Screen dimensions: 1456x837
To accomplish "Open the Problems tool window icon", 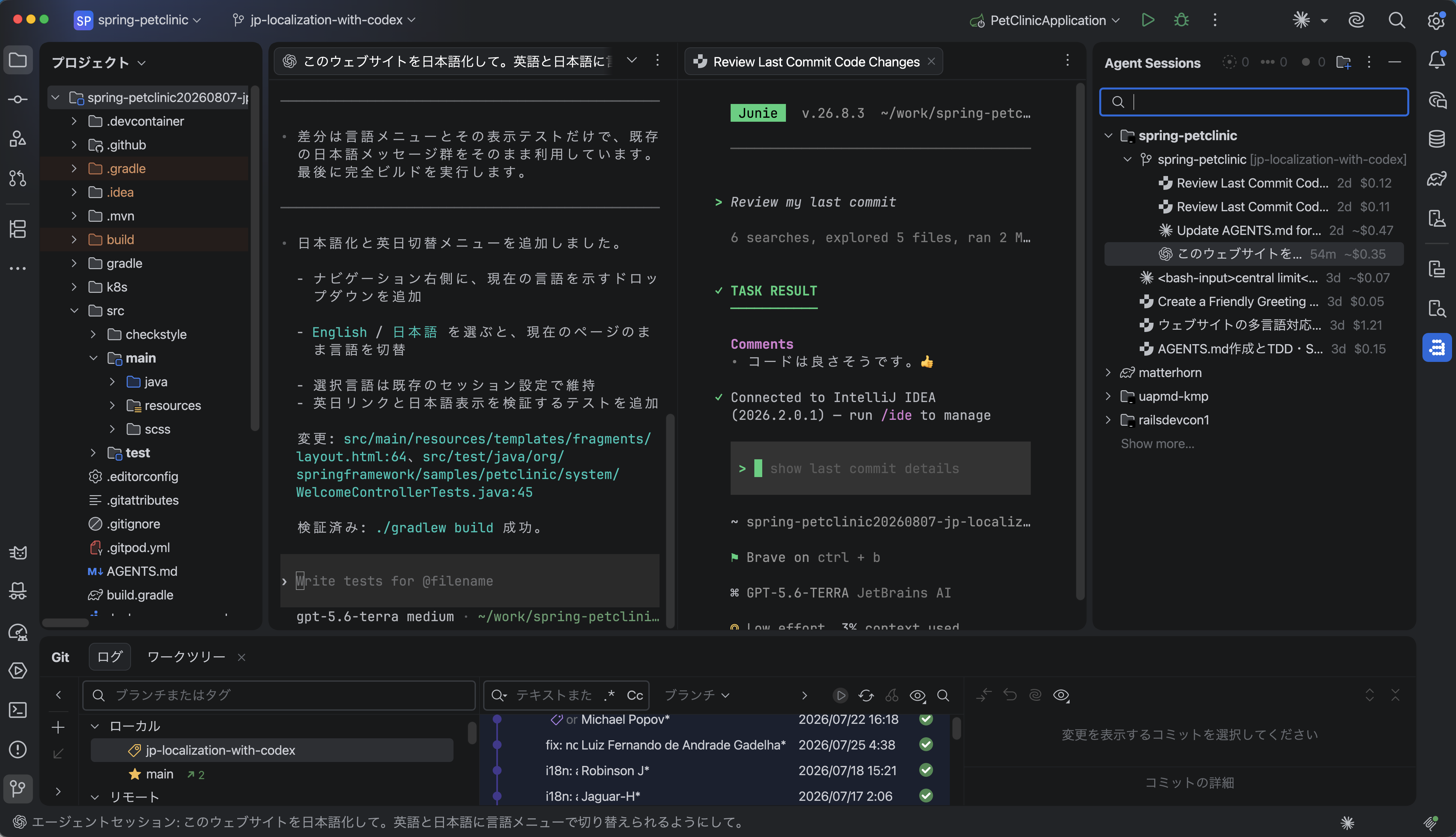I will (18, 749).
